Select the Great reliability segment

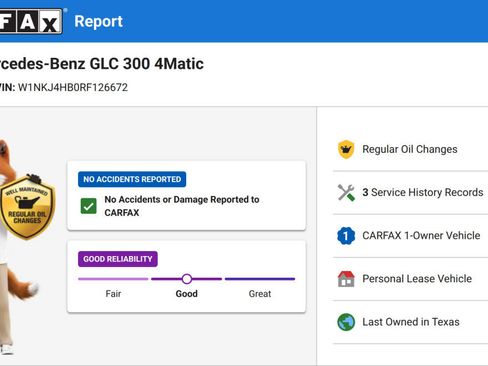coord(260,279)
